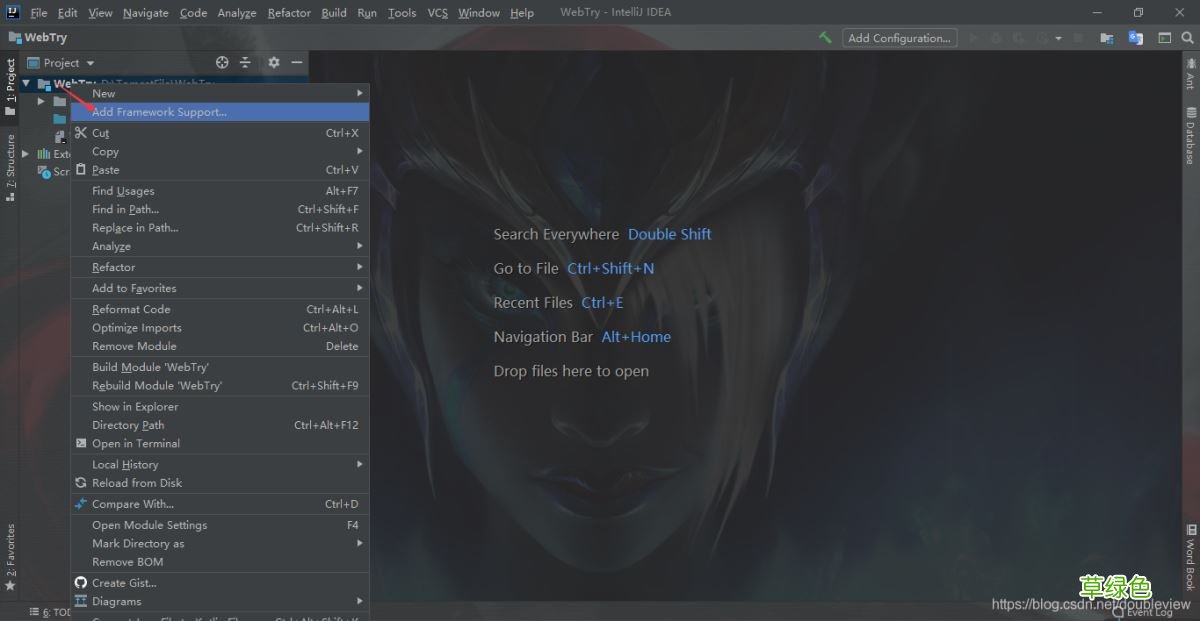Hide the Project panel with minus icon

(x=296, y=62)
